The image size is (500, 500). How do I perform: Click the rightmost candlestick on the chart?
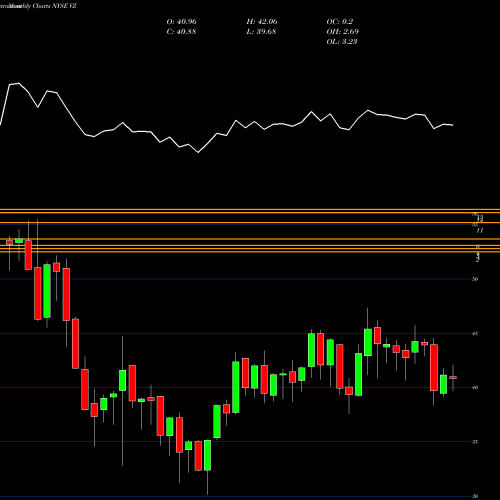[453, 378]
